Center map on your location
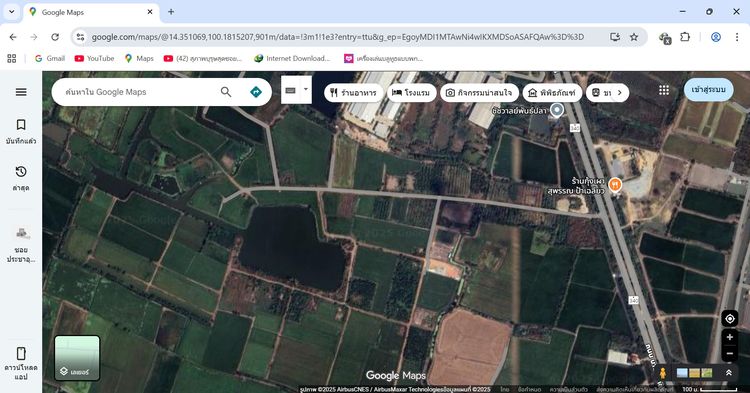The height and width of the screenshot is (393, 750). pyautogui.click(x=730, y=318)
